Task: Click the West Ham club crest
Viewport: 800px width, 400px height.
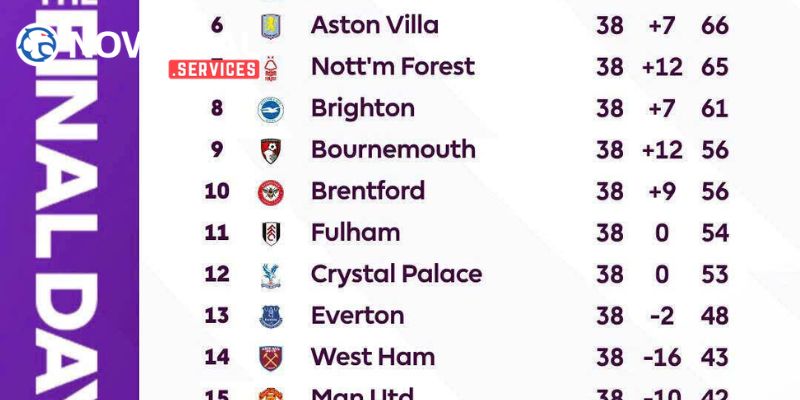Action: [x=270, y=358]
